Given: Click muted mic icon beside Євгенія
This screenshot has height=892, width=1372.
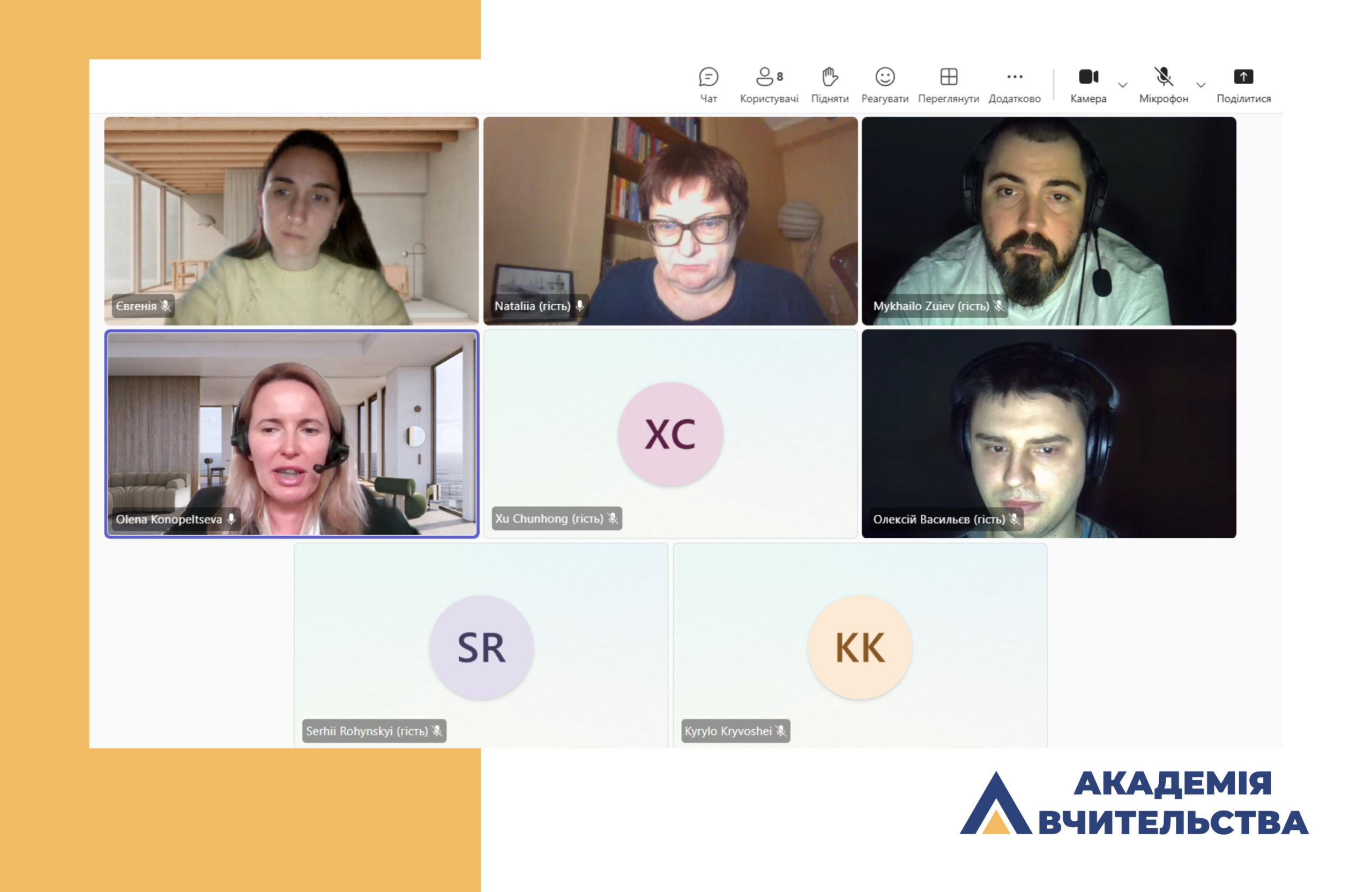Looking at the screenshot, I should click(x=166, y=306).
